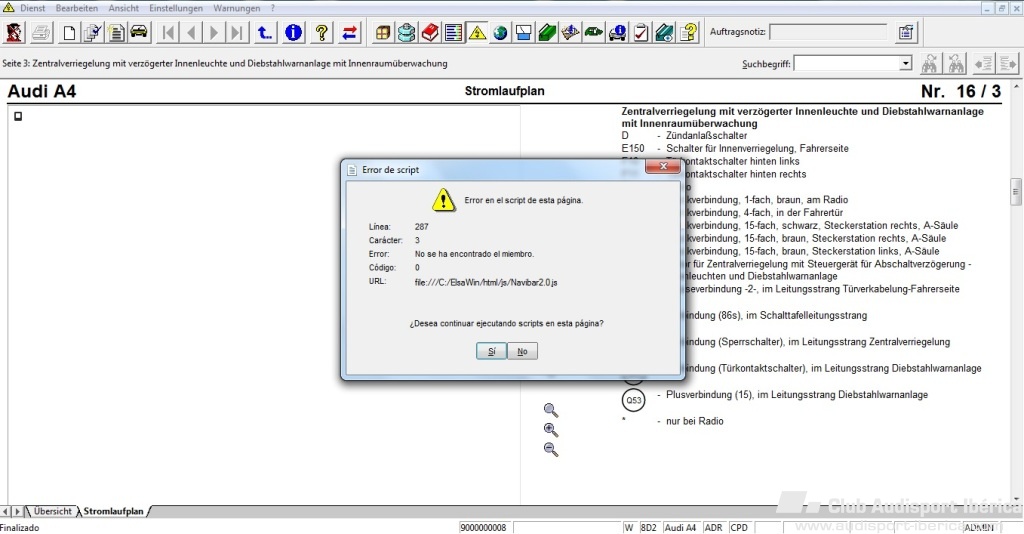
Task: Click magnifier icon above the zoom-in icon
Action: pyautogui.click(x=551, y=410)
